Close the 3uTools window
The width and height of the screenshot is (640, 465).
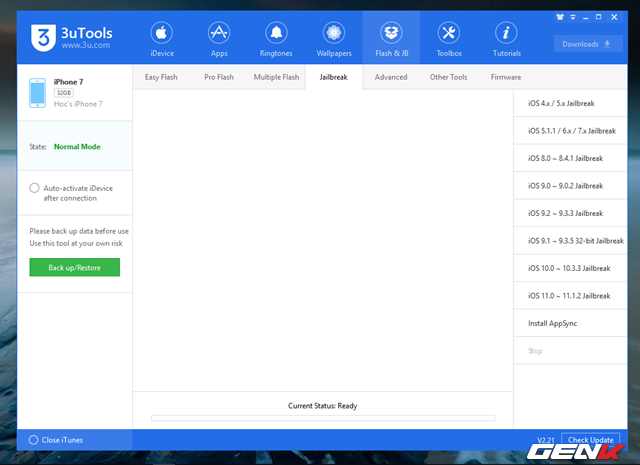pyautogui.click(x=614, y=17)
